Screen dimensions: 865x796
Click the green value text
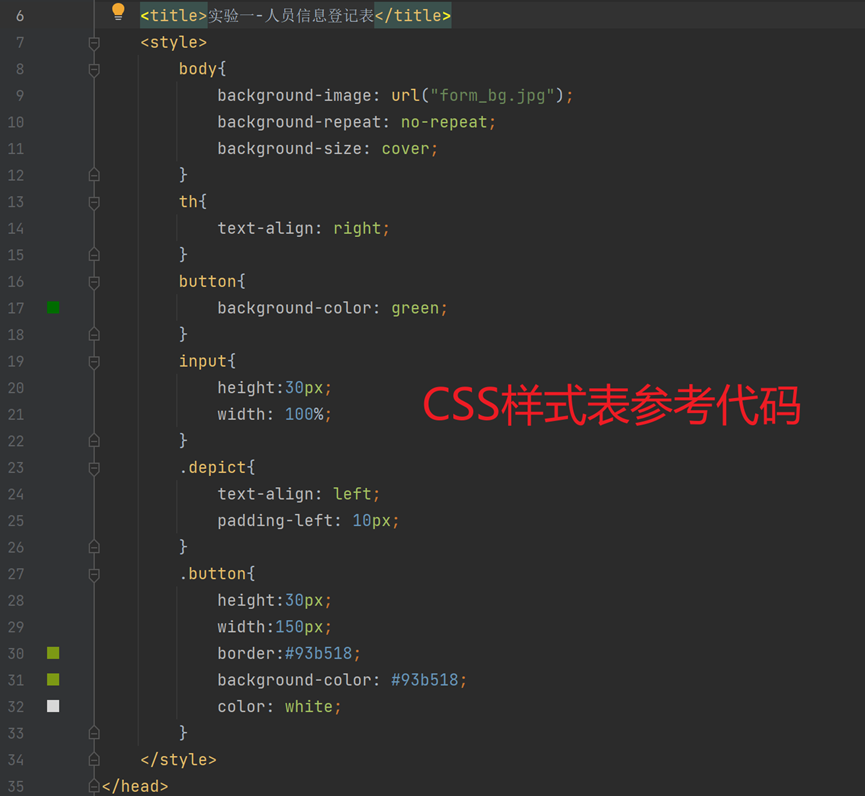(x=415, y=308)
